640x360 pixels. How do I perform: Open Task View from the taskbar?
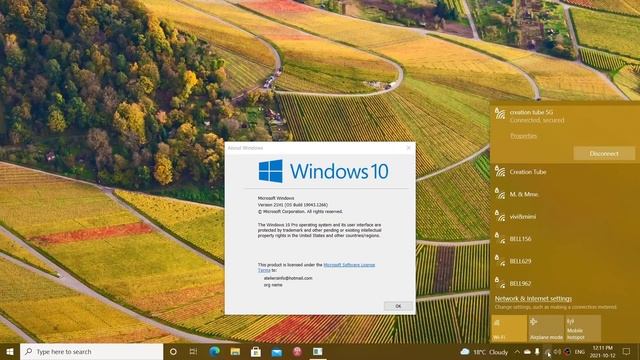193,351
